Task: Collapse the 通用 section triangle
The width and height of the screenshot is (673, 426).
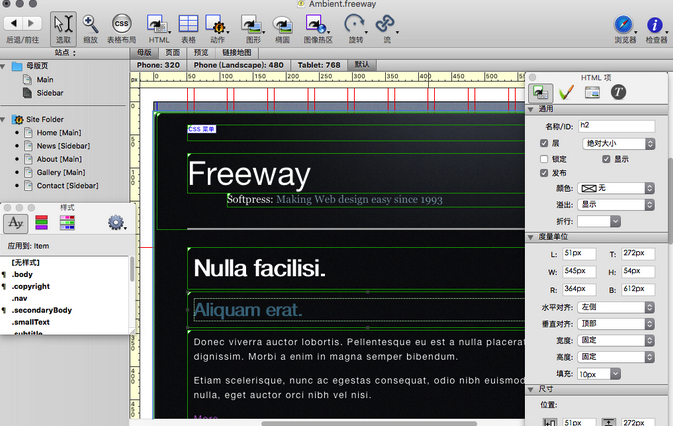Action: click(x=531, y=109)
